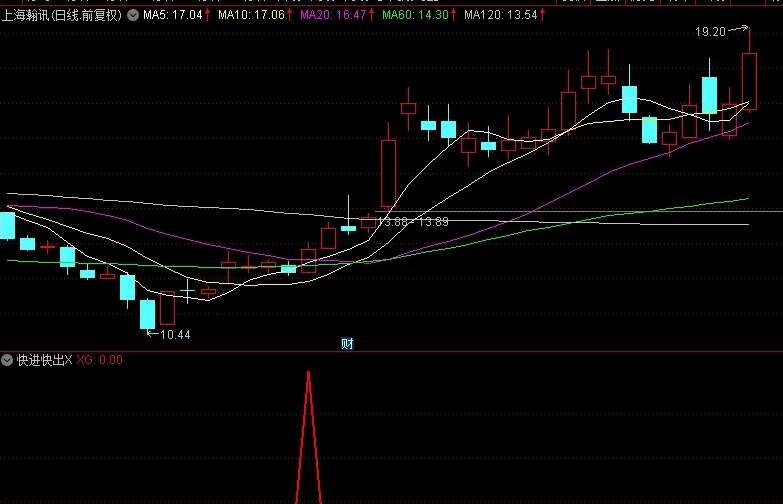Select the cyan candlestick above the 10.44 label
The height and width of the screenshot is (504, 783).
click(x=147, y=314)
